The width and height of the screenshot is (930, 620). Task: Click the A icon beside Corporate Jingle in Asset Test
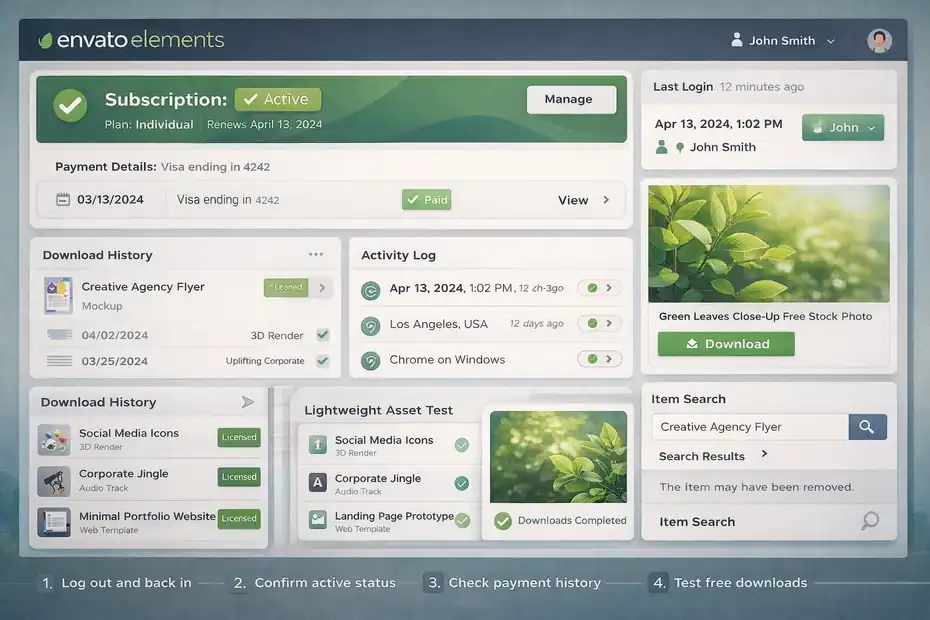pyautogui.click(x=318, y=482)
